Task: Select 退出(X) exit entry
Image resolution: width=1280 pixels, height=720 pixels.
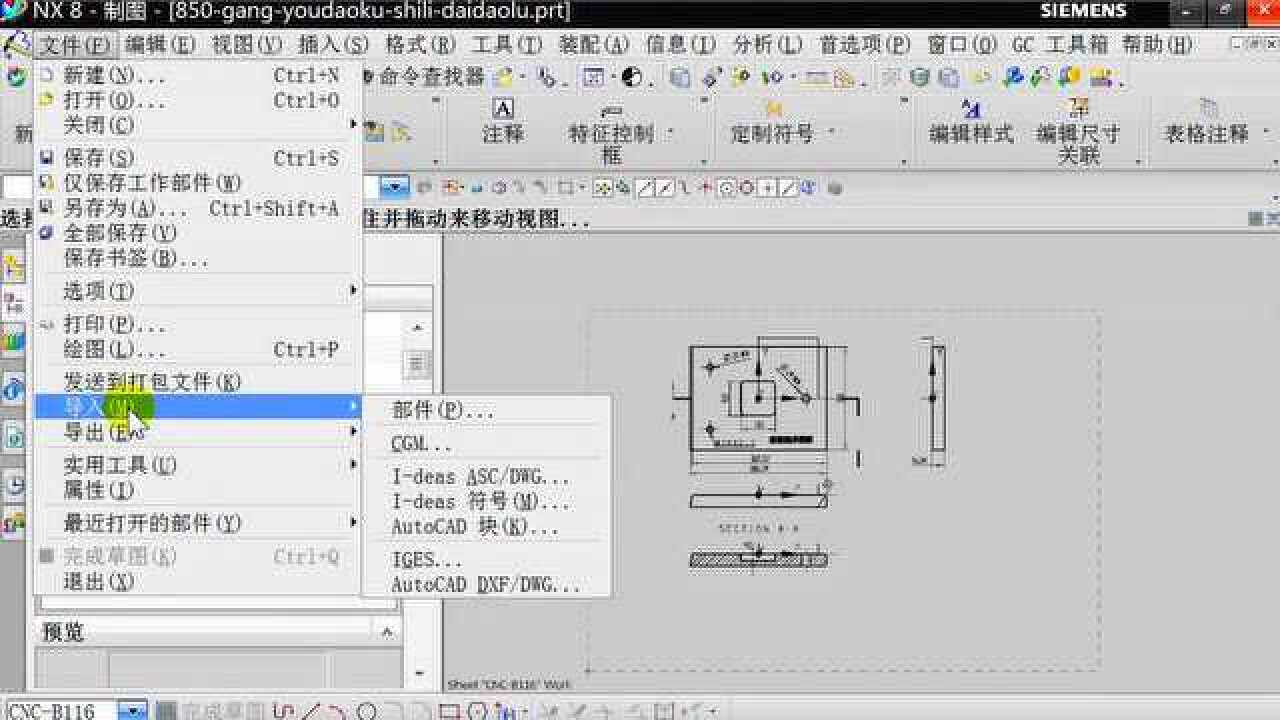Action: tap(198, 581)
